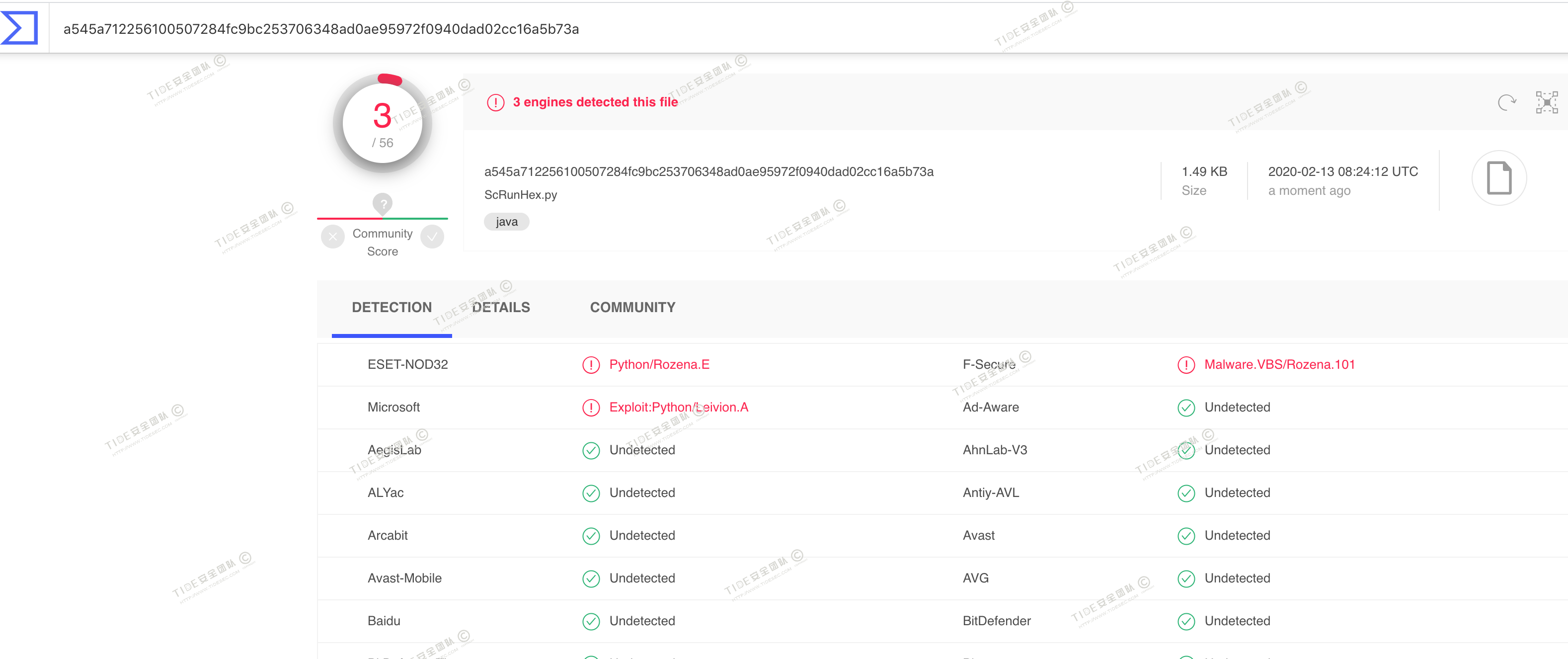Image resolution: width=1568 pixels, height=659 pixels.
Task: Open the COMMUNITY tab
Action: [632, 308]
